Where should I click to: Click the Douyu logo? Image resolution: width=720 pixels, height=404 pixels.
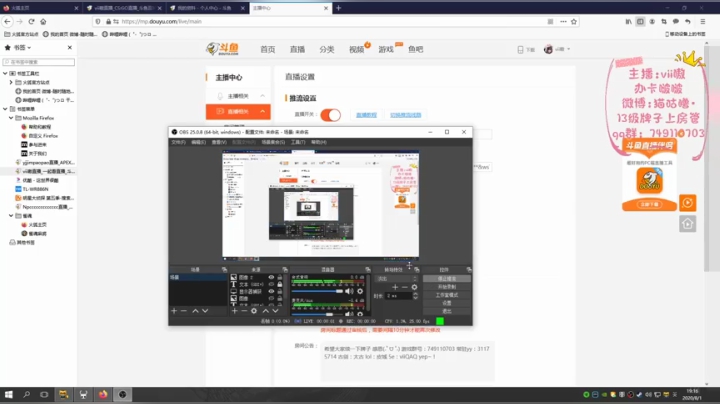[223, 49]
